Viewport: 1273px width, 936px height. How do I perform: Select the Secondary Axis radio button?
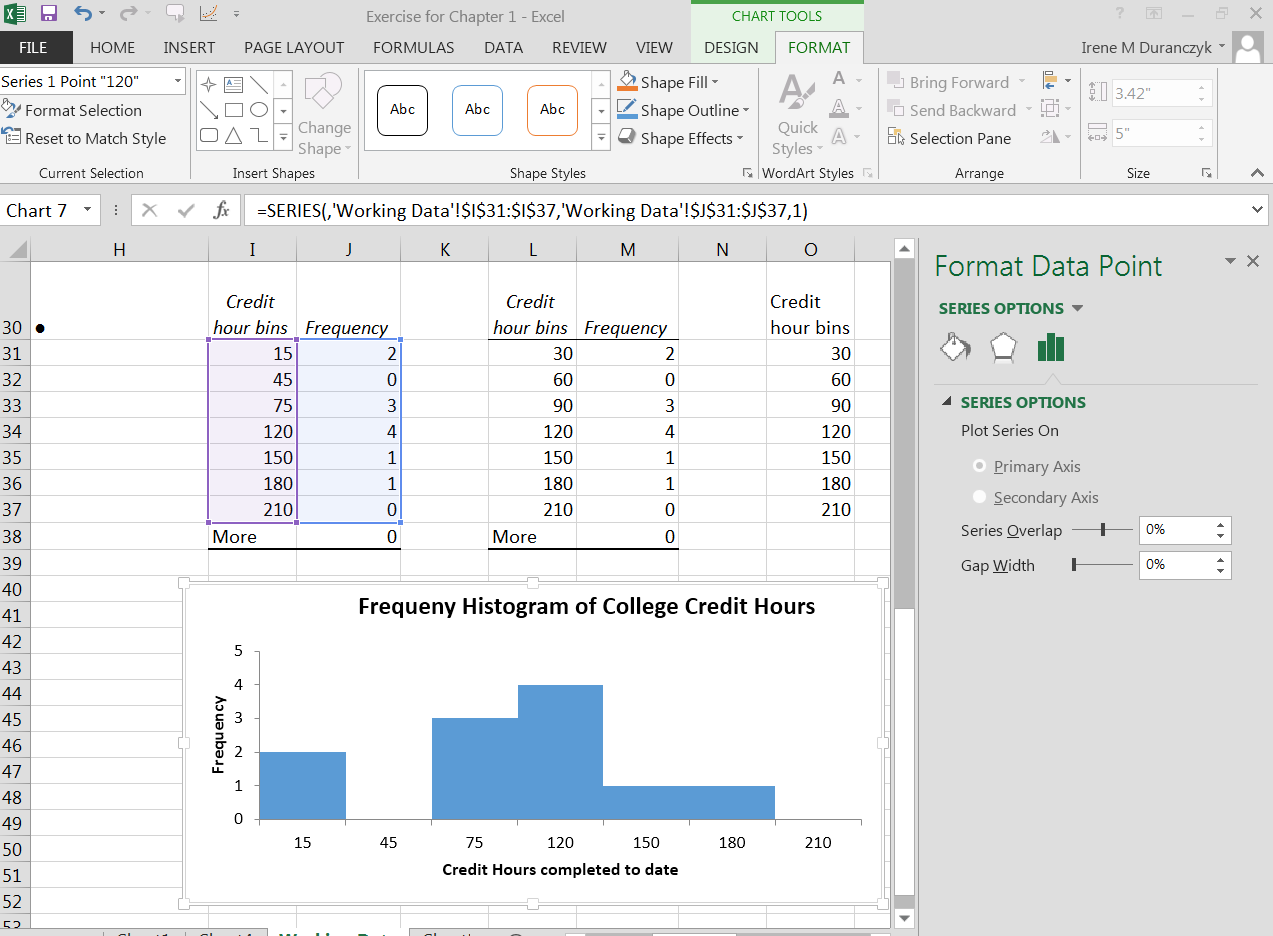tap(980, 497)
